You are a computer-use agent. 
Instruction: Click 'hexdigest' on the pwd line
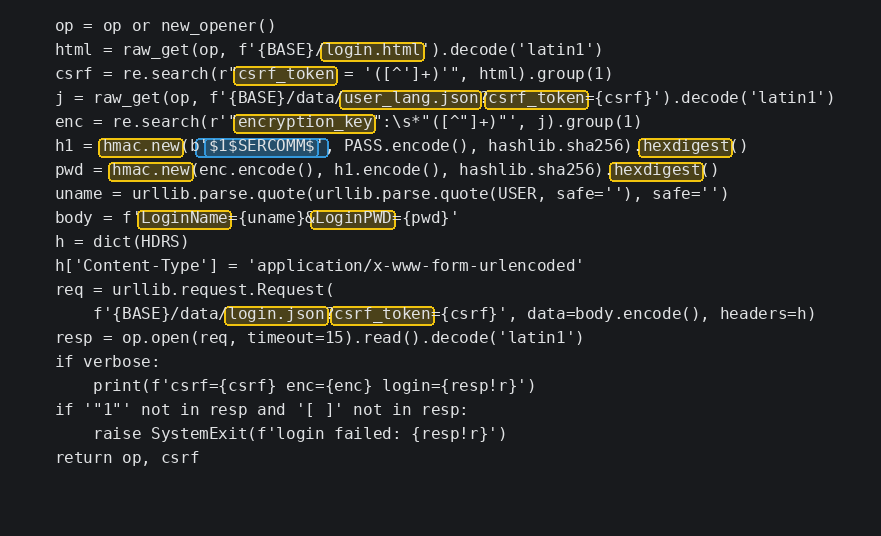click(x=657, y=171)
